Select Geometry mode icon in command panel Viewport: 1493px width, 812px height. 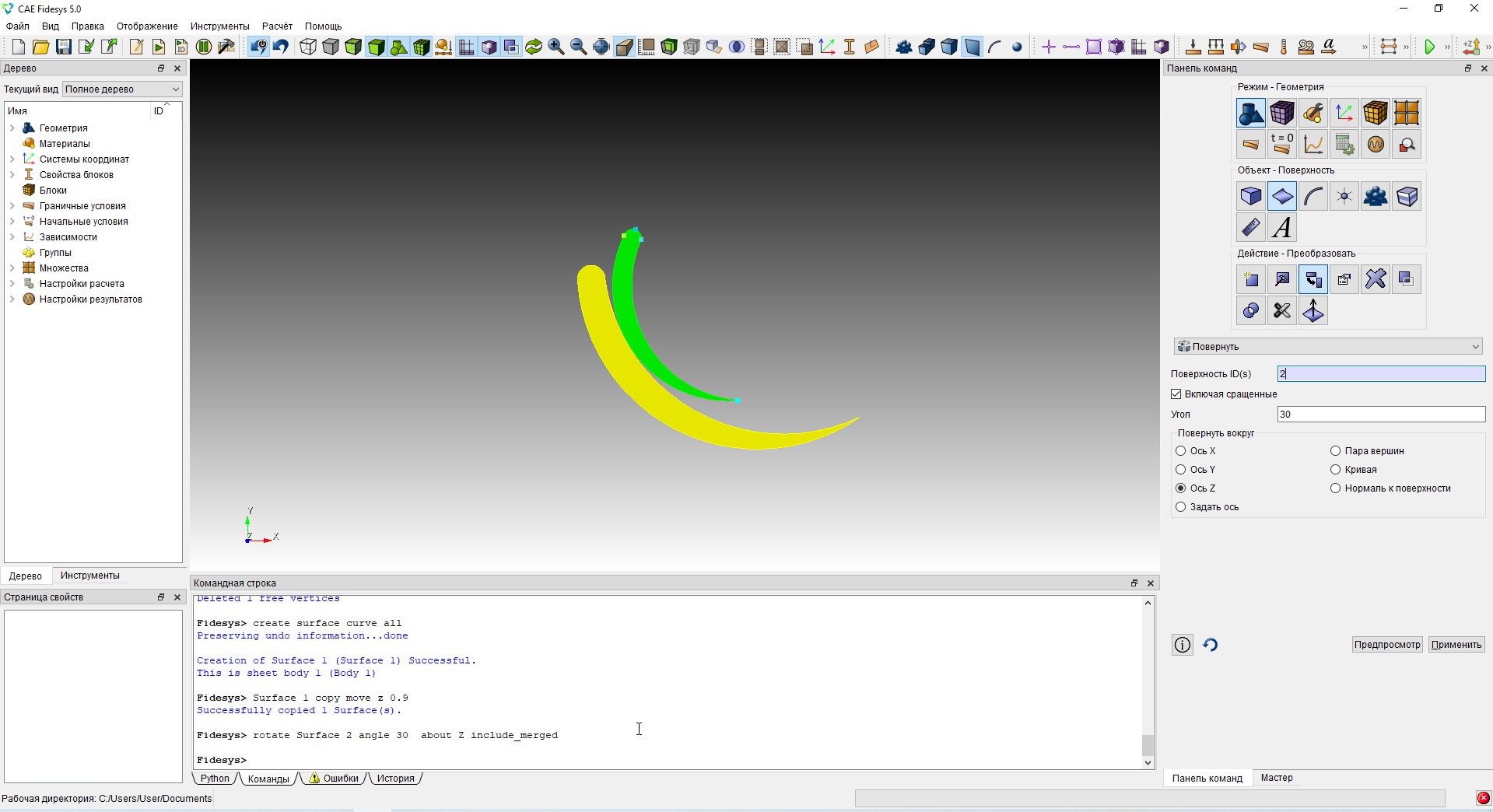point(1251,114)
